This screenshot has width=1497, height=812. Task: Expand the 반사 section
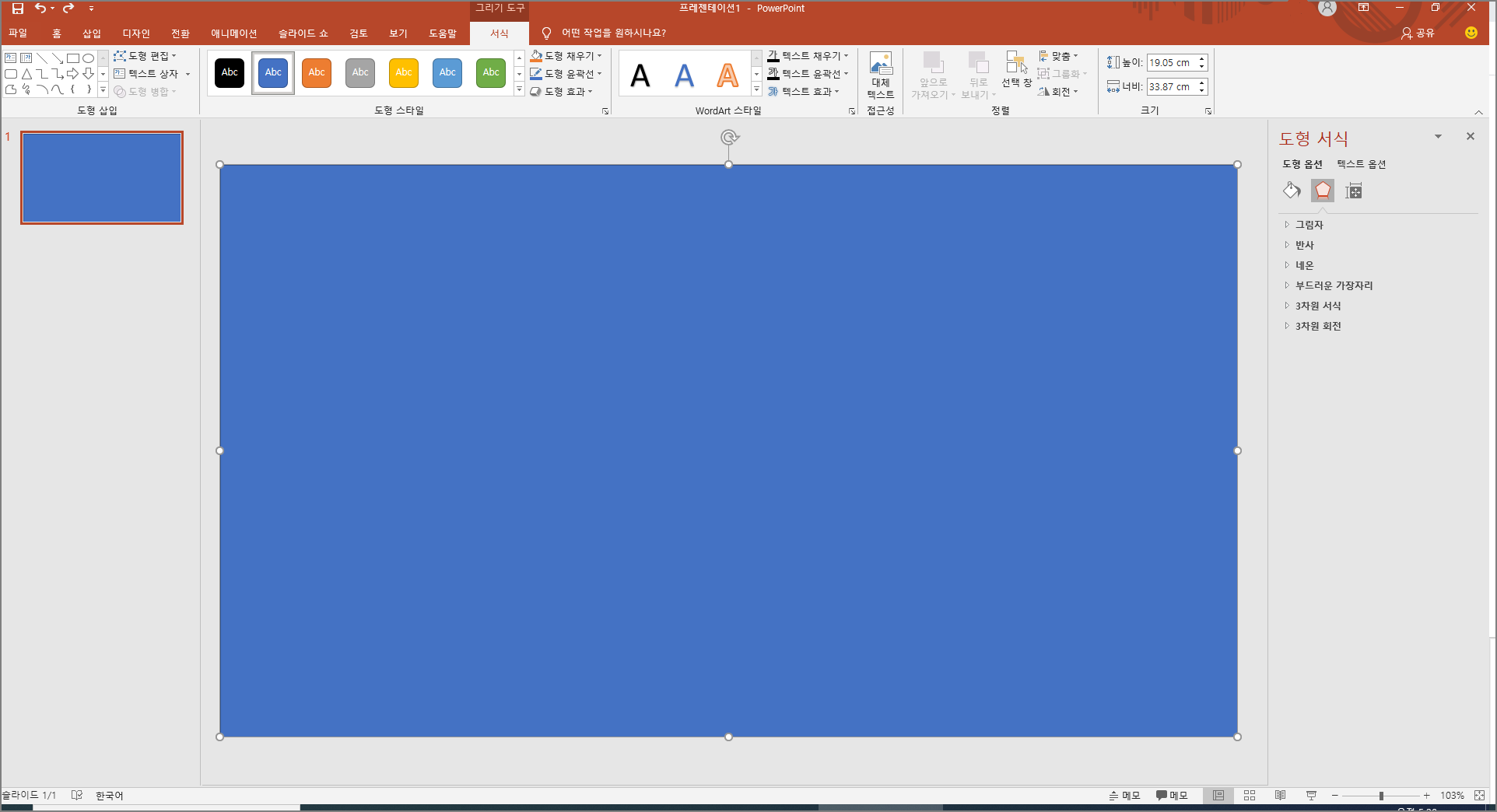point(1299,245)
